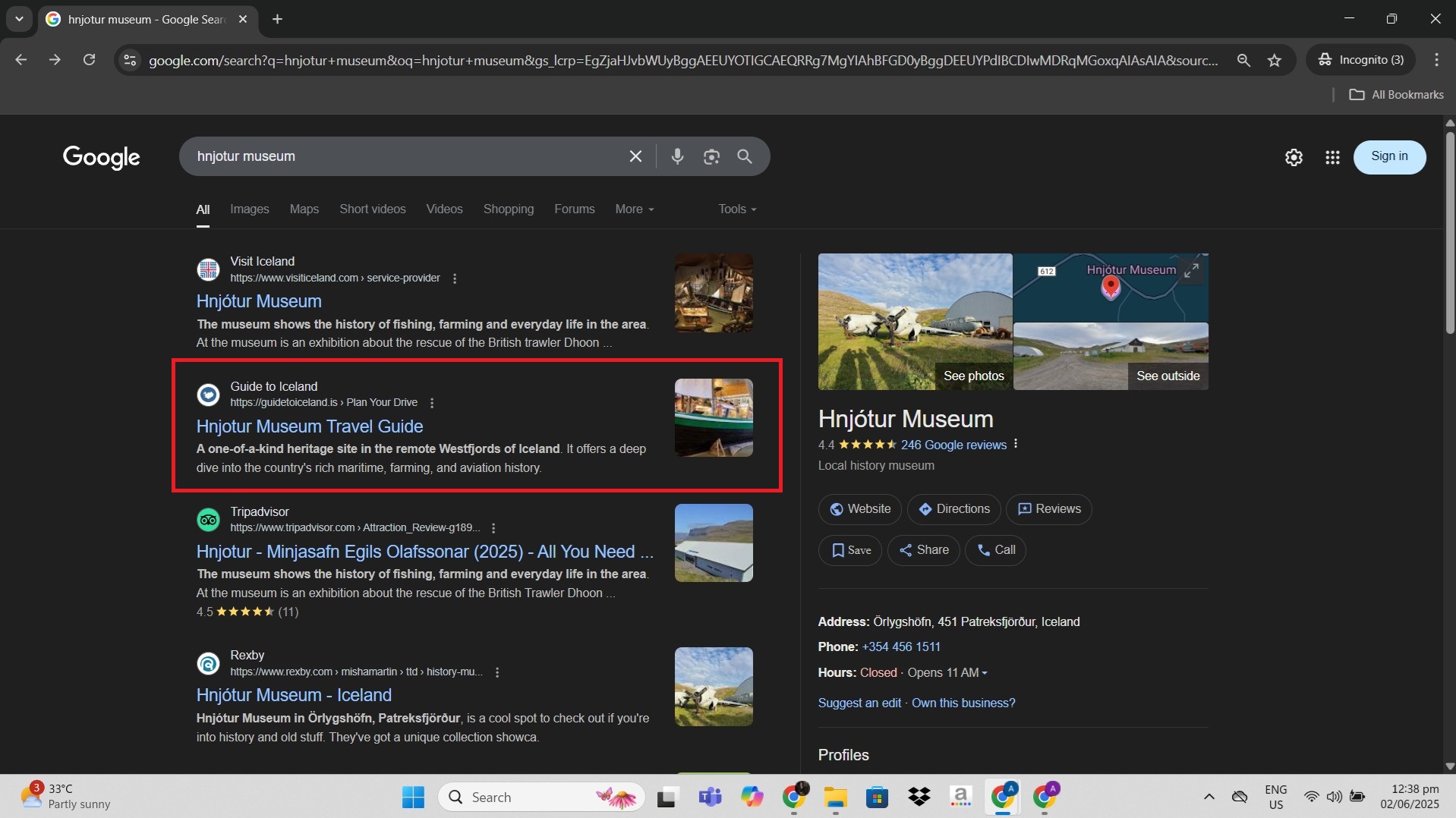Open Google apps grid icon
Image resolution: width=1456 pixels, height=818 pixels.
coord(1332,157)
